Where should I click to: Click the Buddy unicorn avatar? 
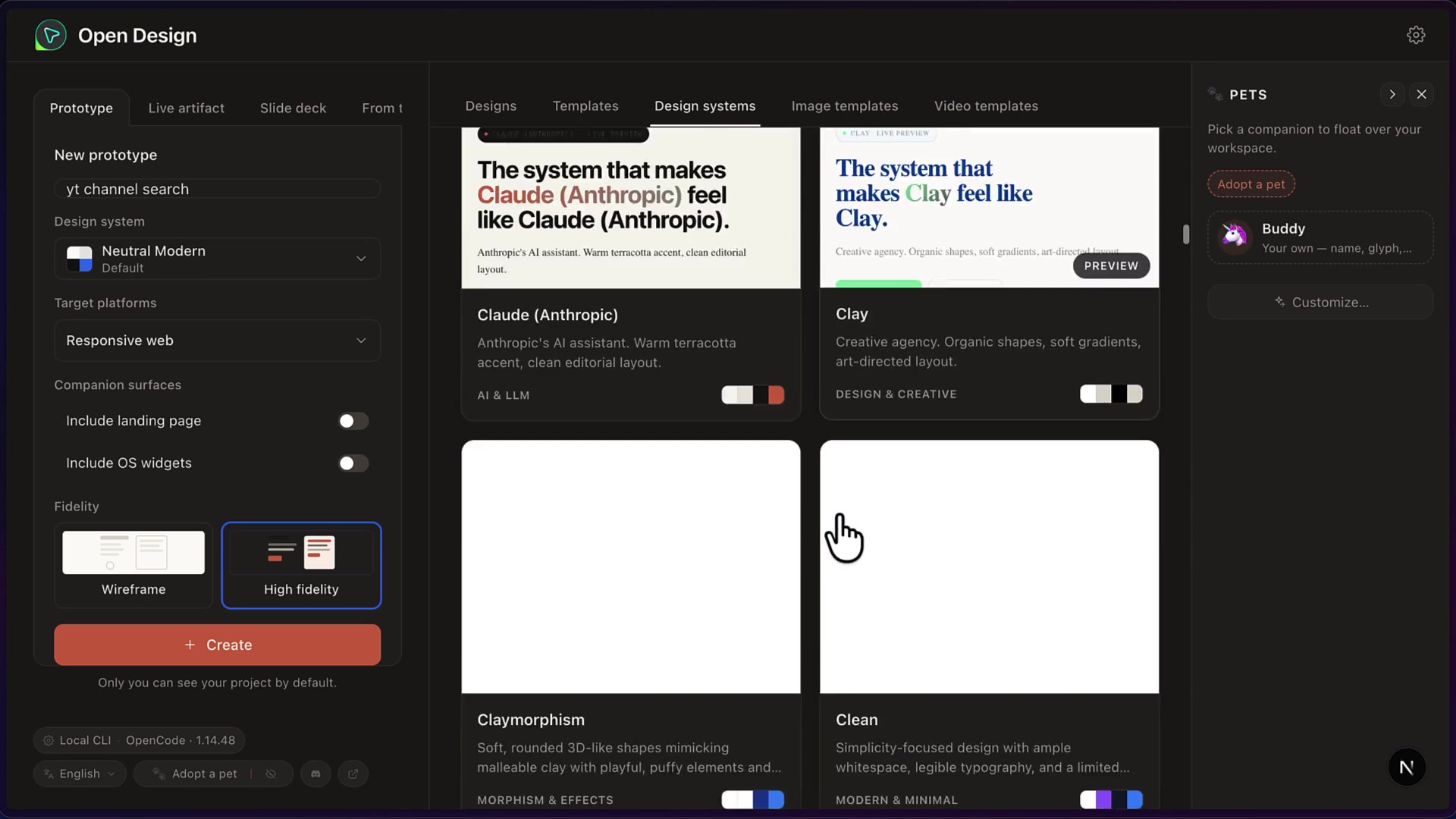click(1235, 237)
